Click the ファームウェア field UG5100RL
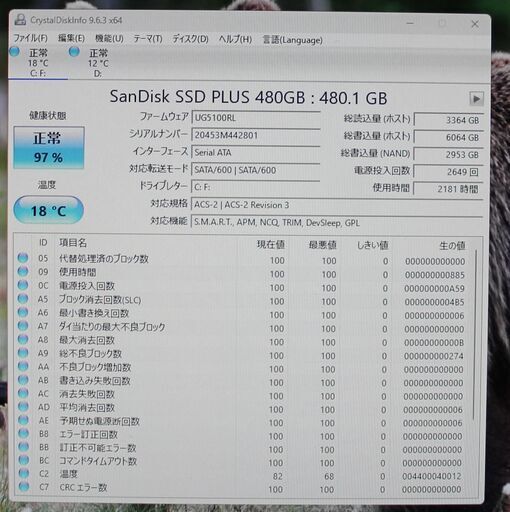 tap(256, 118)
